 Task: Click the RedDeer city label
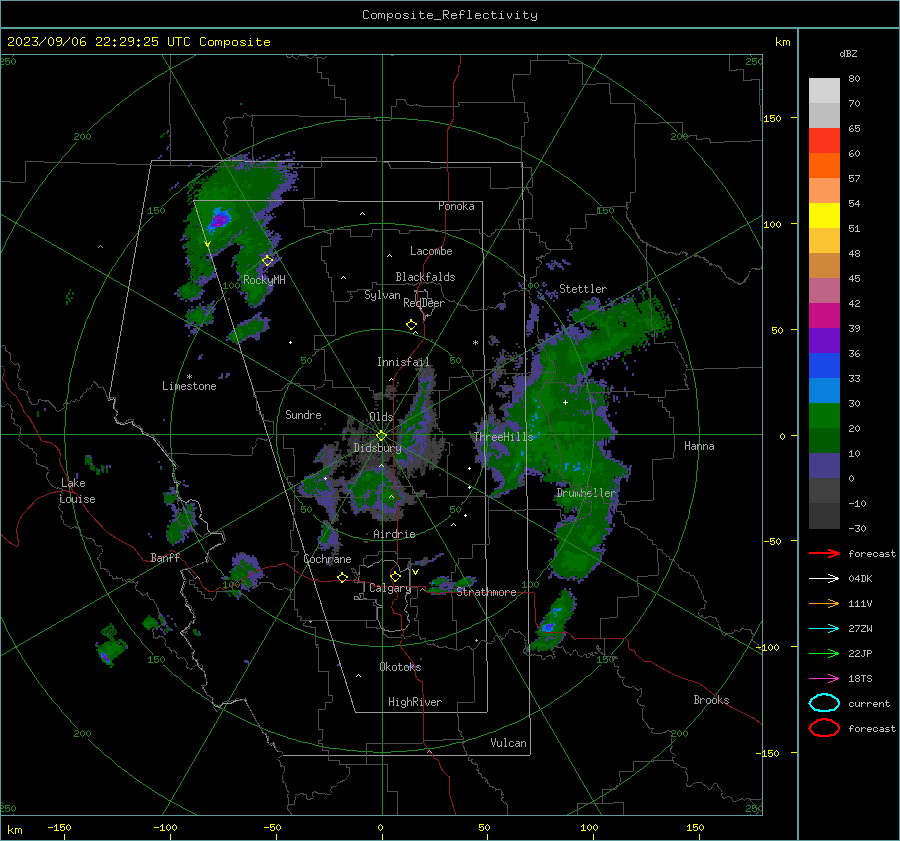(x=424, y=303)
